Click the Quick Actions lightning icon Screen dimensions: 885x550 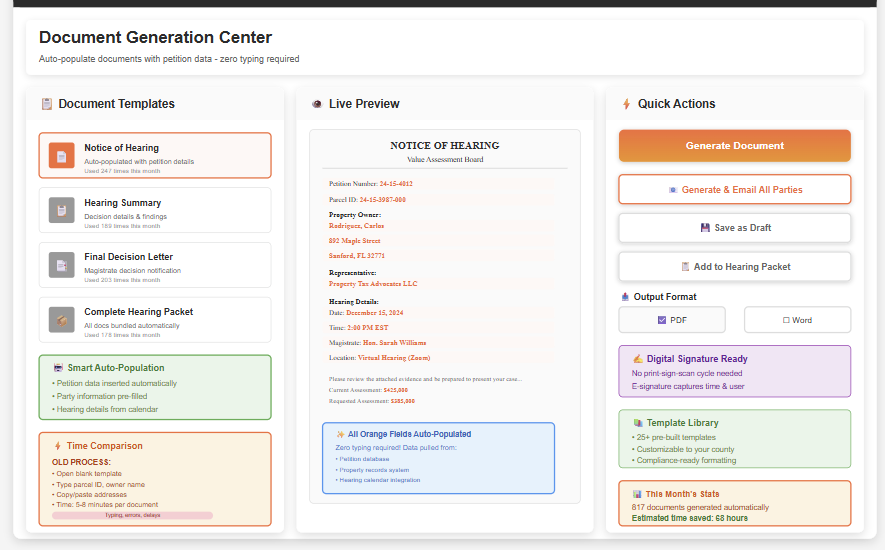tap(626, 104)
